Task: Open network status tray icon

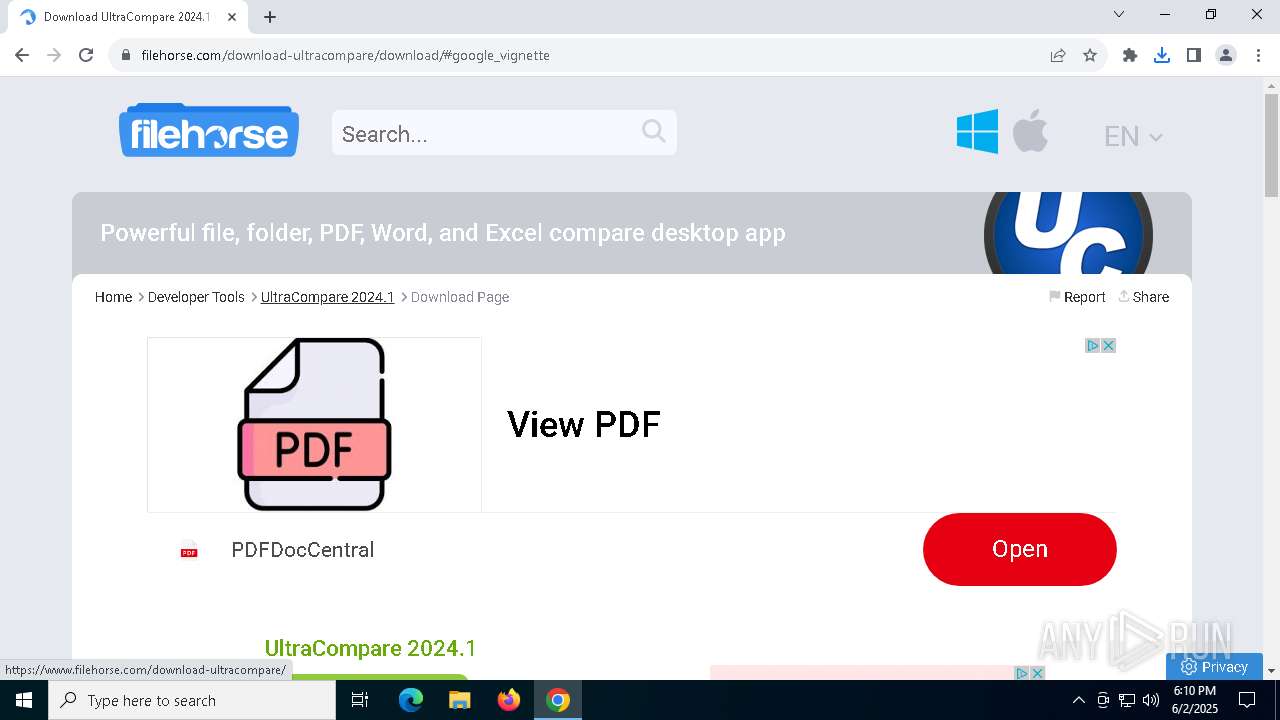Action: pyautogui.click(x=1127, y=700)
